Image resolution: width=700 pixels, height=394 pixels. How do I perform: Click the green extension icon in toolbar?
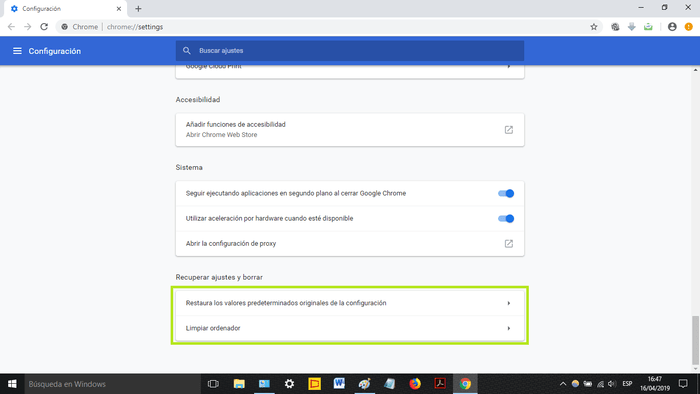click(x=648, y=27)
